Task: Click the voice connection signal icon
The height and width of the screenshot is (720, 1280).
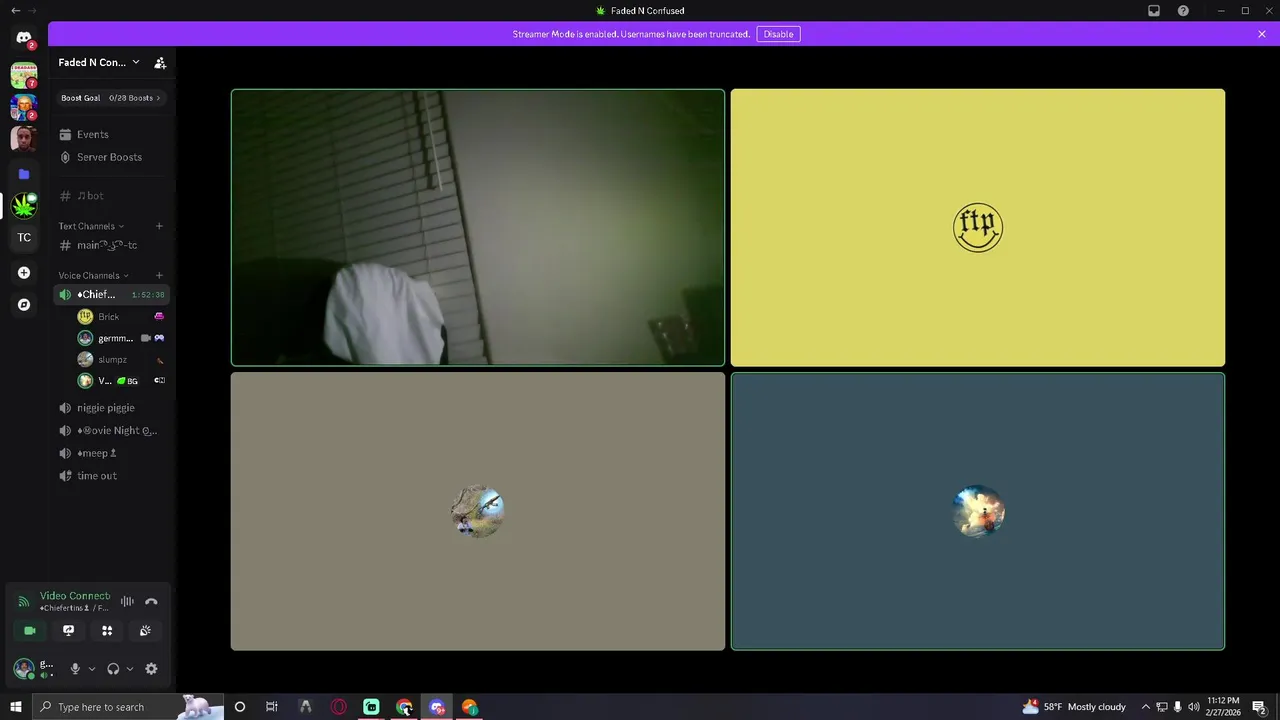Action: point(24,602)
